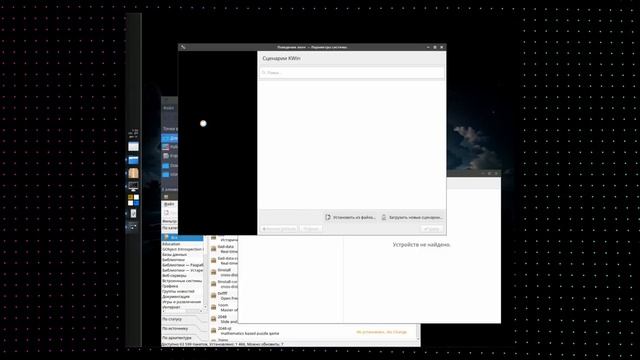Click the package manager status bar text
This screenshot has width=640, height=360.
222,344
